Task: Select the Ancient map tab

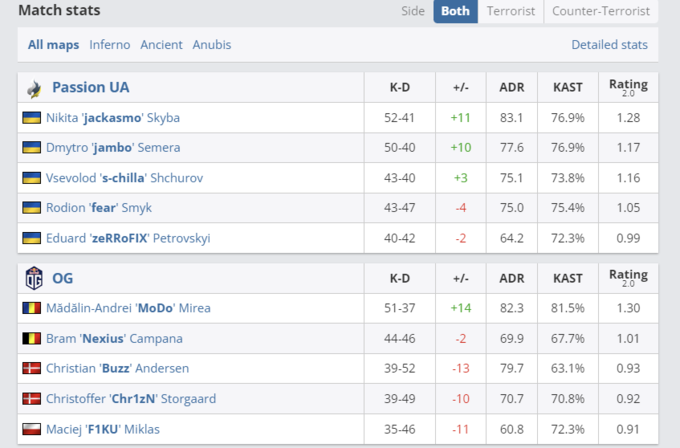Action: (x=161, y=45)
